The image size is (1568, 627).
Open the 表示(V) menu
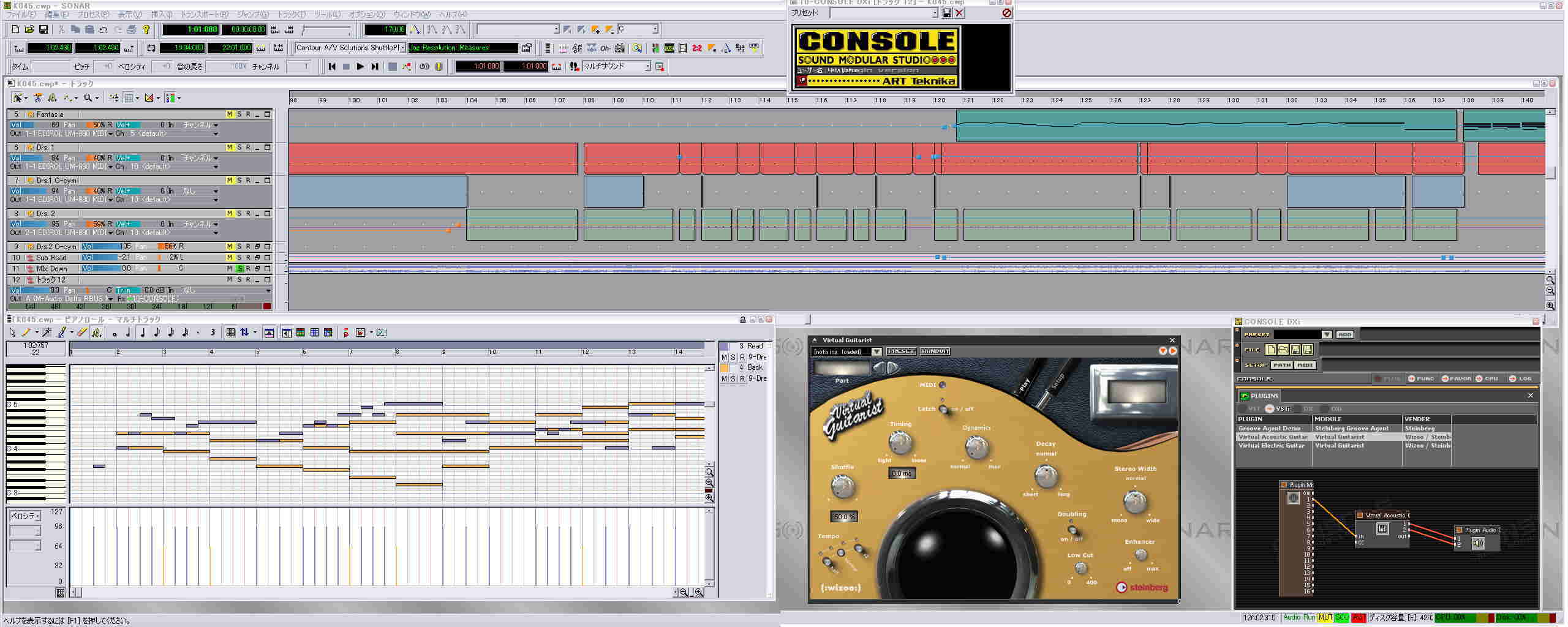pos(130,14)
